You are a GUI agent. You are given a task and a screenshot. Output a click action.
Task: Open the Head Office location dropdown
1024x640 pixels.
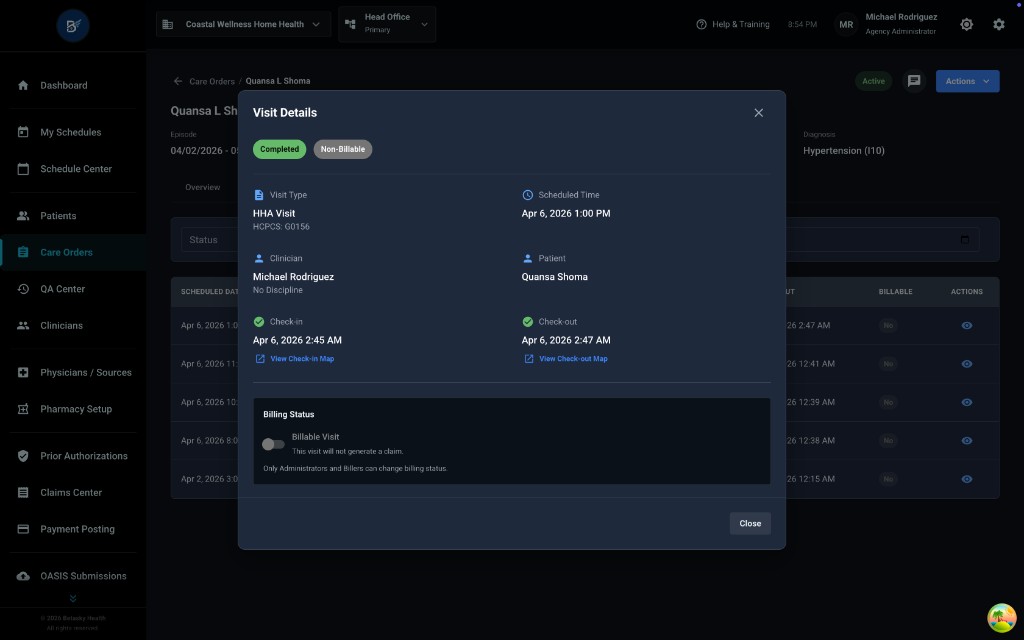pos(387,24)
